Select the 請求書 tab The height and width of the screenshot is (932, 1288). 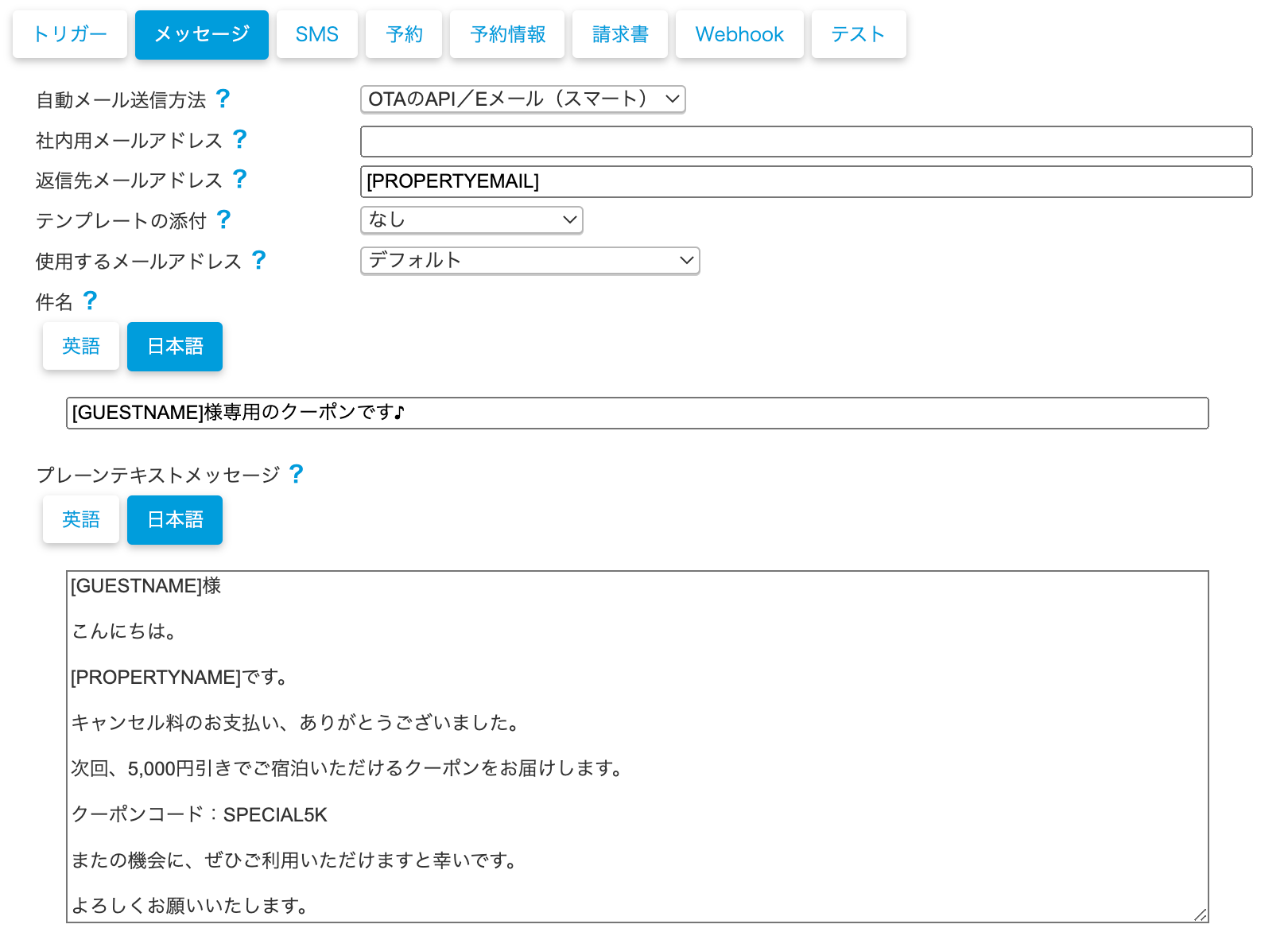click(x=620, y=34)
